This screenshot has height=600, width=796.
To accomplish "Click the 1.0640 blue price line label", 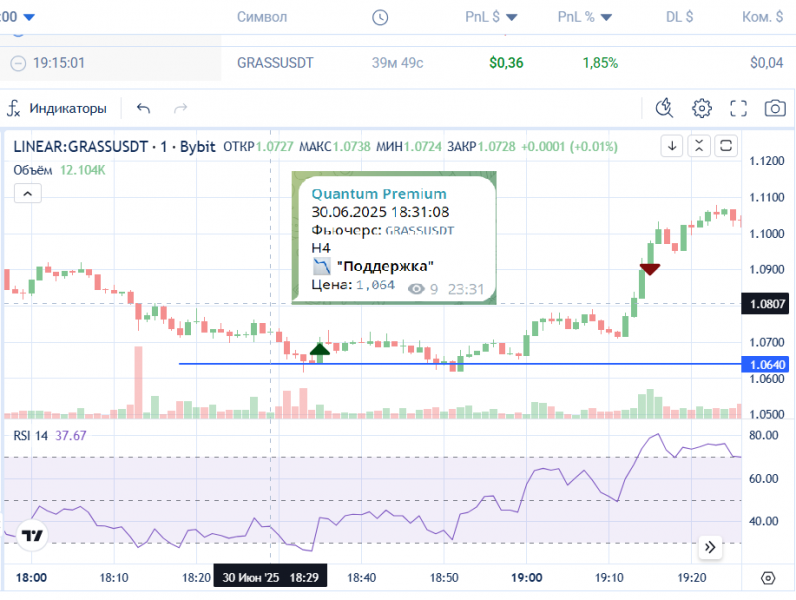I will [767, 364].
